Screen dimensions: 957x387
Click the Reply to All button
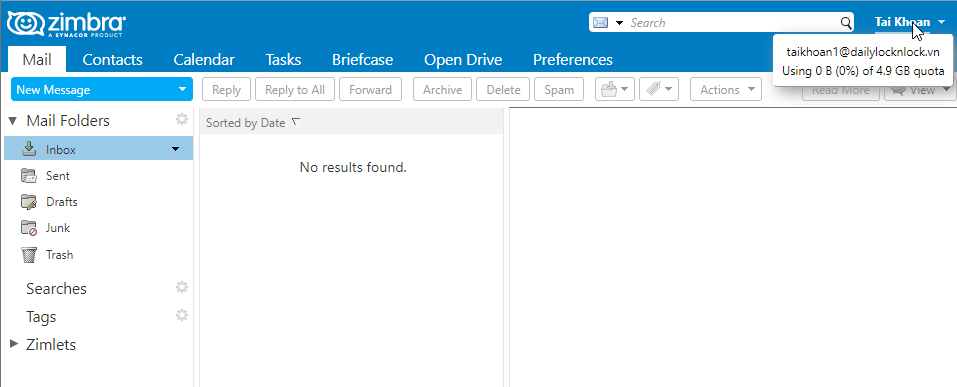click(x=295, y=90)
